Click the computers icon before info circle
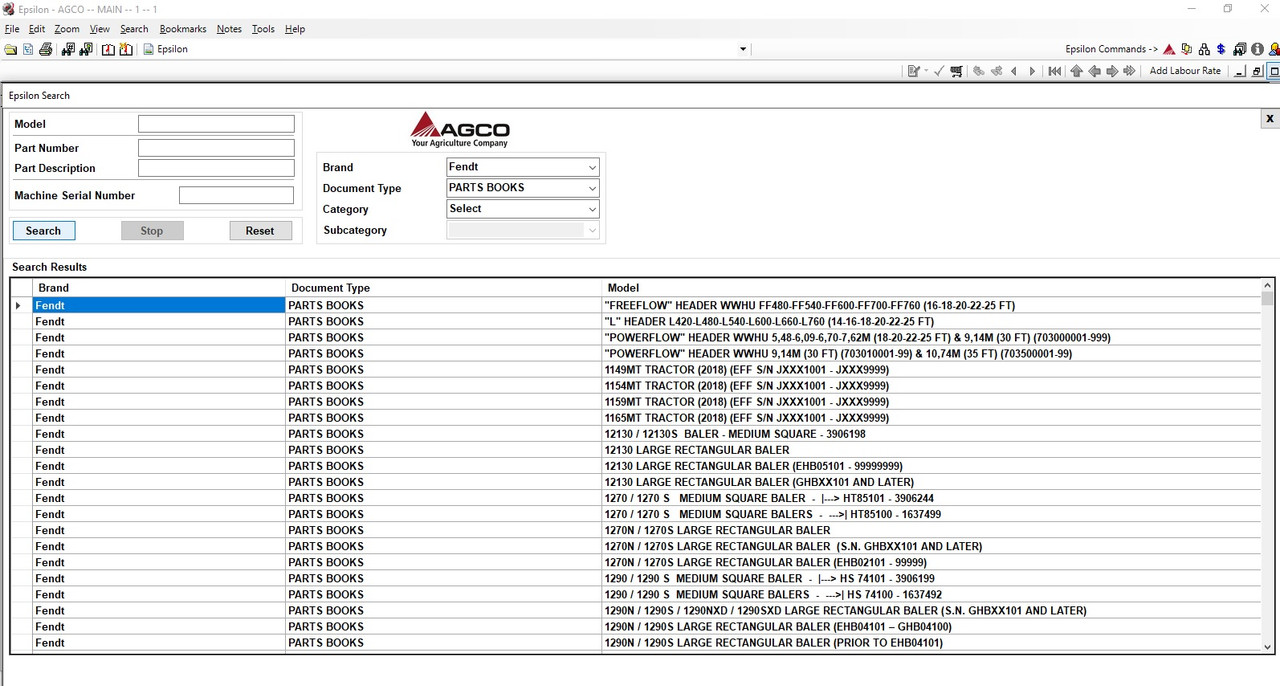 [1240, 49]
